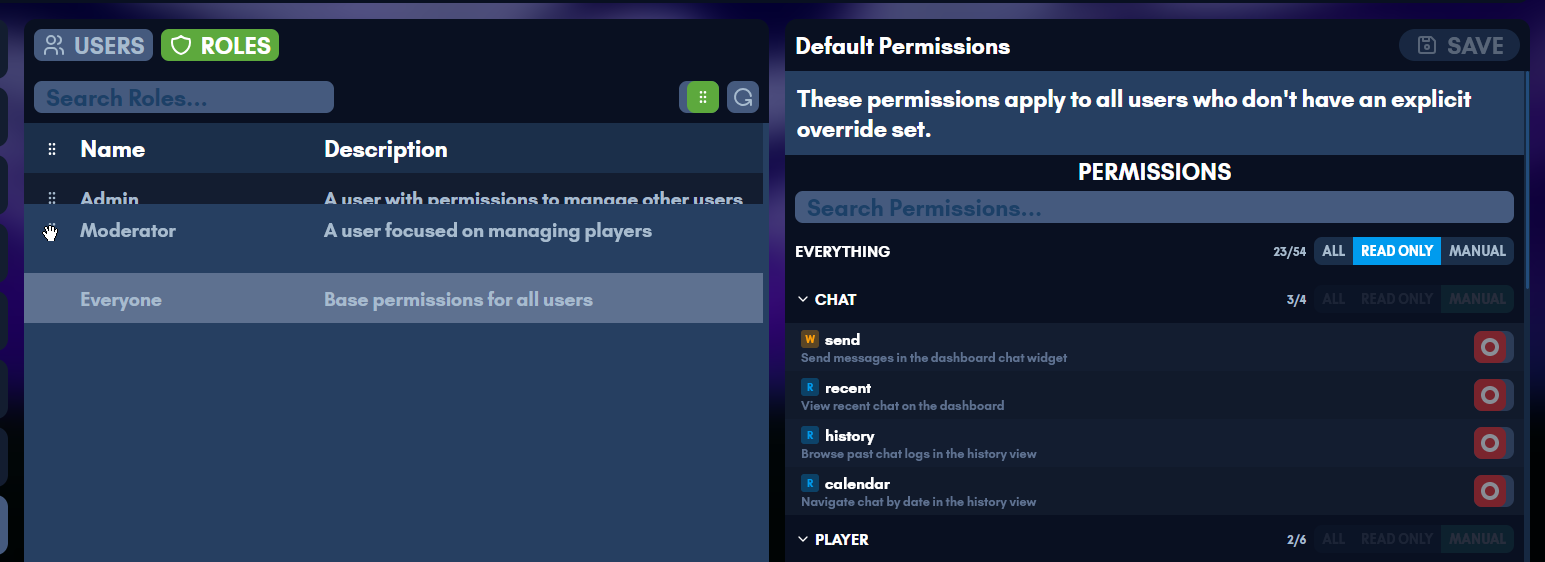The image size is (1545, 562).
Task: Click the R badge beside recent
Action: coord(810,387)
